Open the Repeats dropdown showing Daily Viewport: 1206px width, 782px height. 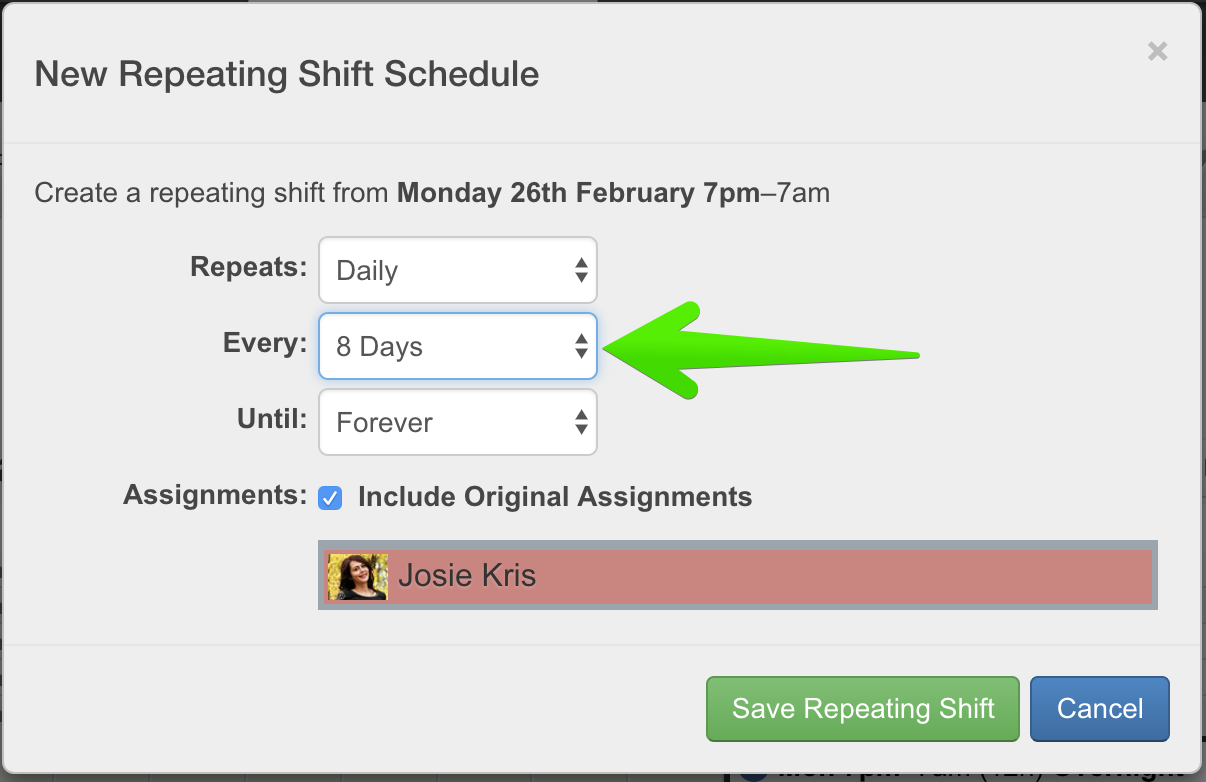[457, 270]
